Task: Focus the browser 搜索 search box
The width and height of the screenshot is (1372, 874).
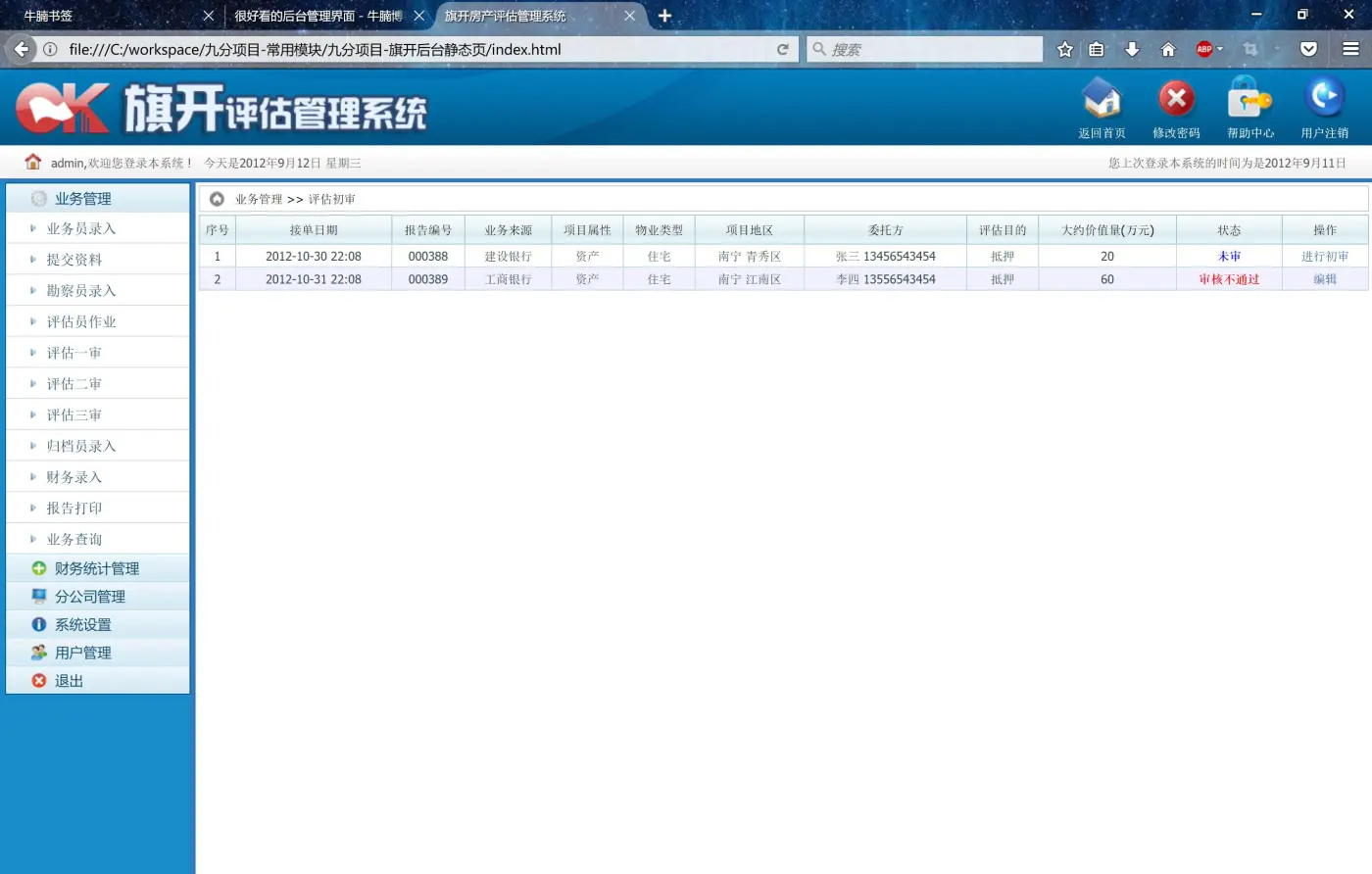Action: point(924,49)
